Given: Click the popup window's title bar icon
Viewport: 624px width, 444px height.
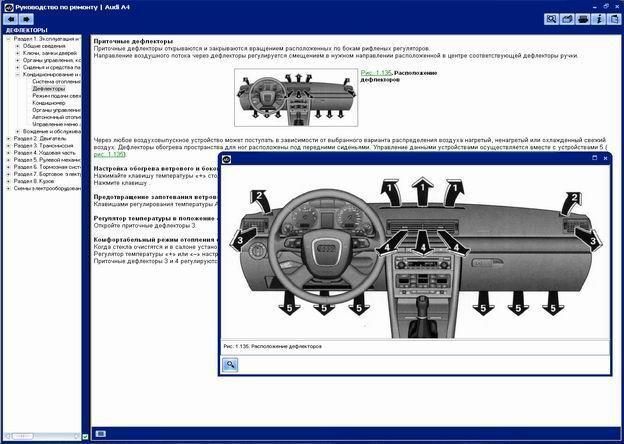Looking at the screenshot, I should [226, 159].
